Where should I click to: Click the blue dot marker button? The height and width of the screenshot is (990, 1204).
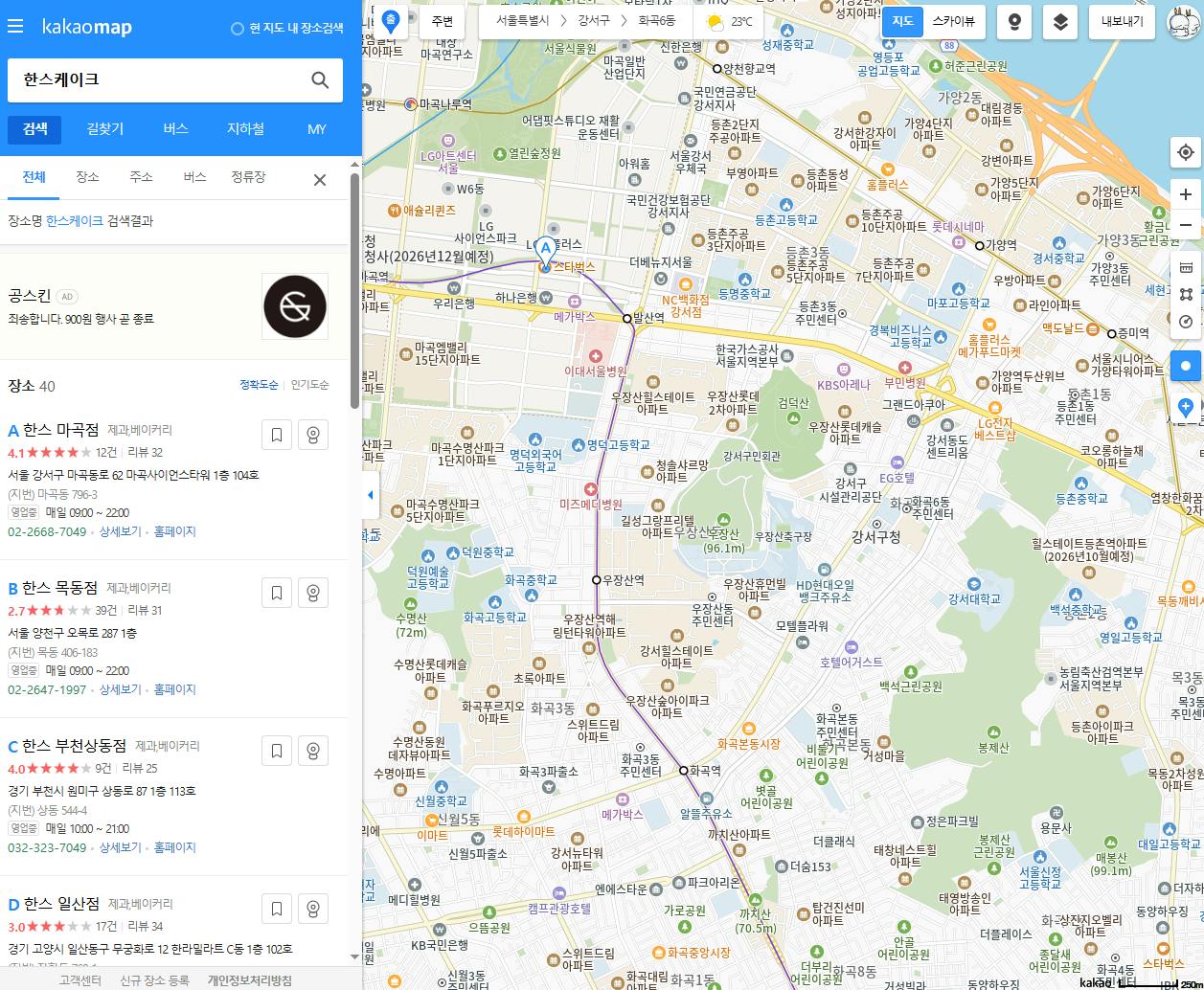point(1186,366)
